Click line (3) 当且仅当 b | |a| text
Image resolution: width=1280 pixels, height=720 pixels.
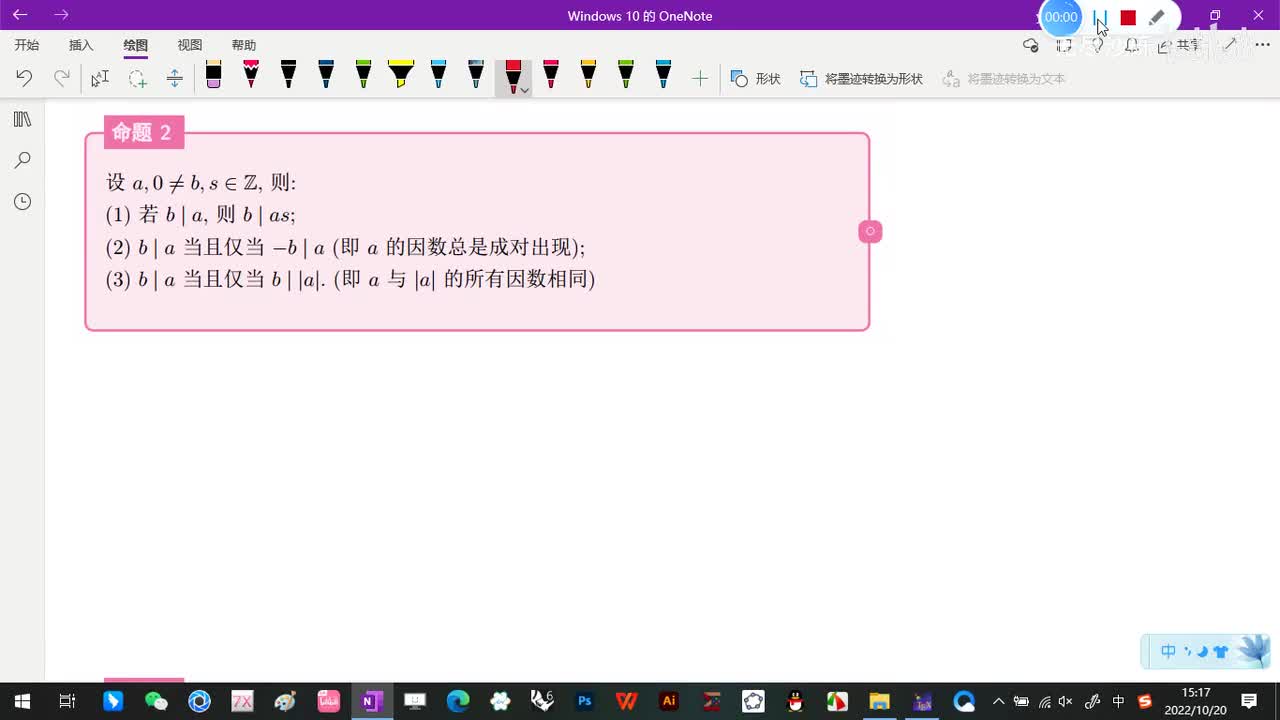point(350,279)
